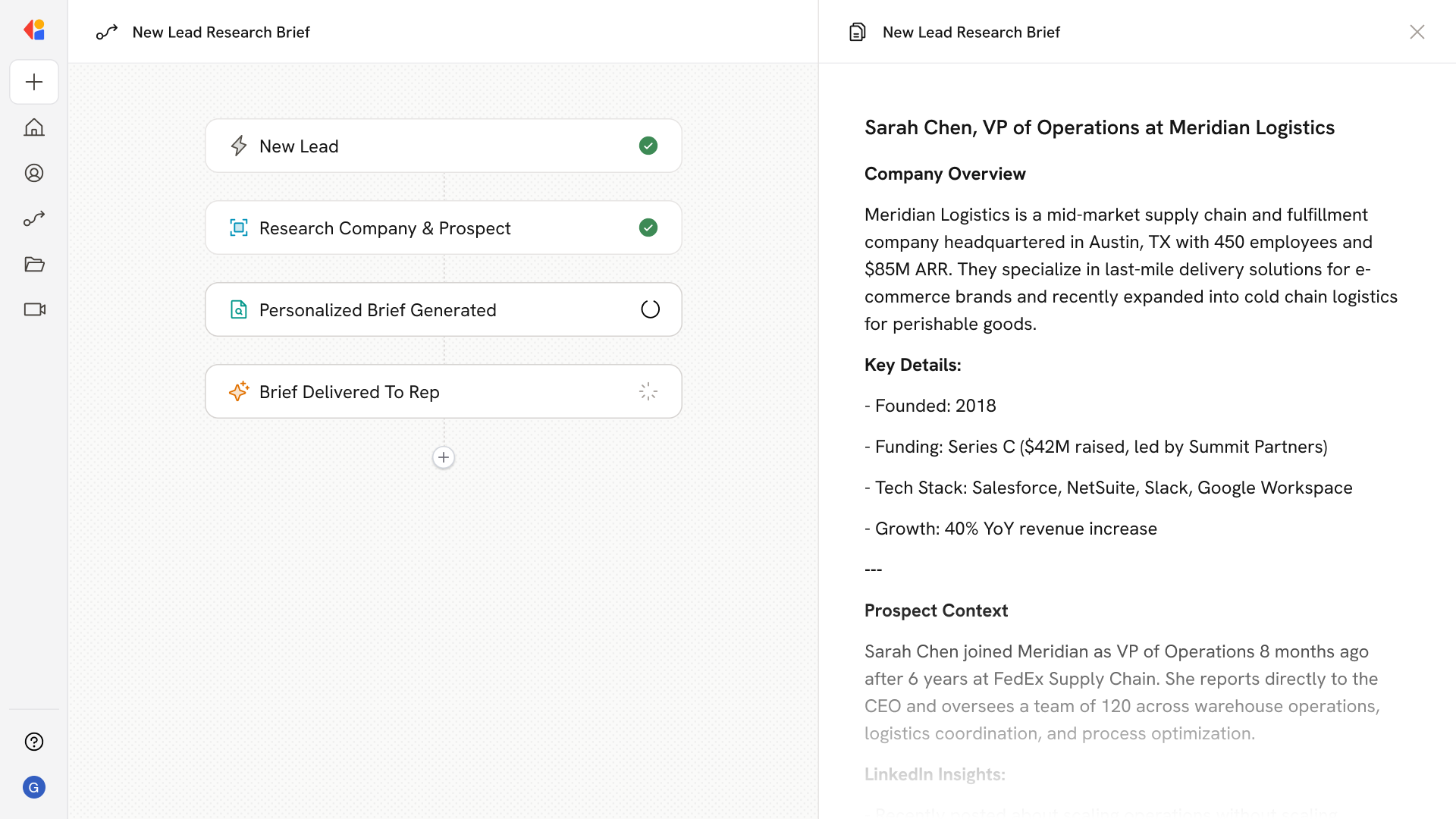
Task: Open the Home icon in the sidebar
Action: pyautogui.click(x=34, y=127)
